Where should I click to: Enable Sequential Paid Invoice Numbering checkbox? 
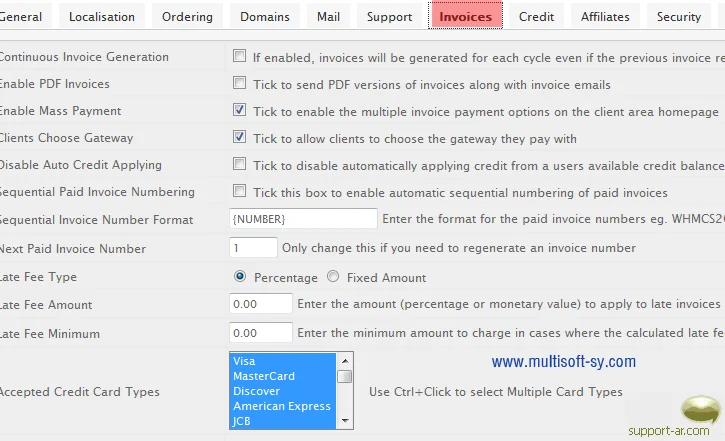pyautogui.click(x=239, y=192)
